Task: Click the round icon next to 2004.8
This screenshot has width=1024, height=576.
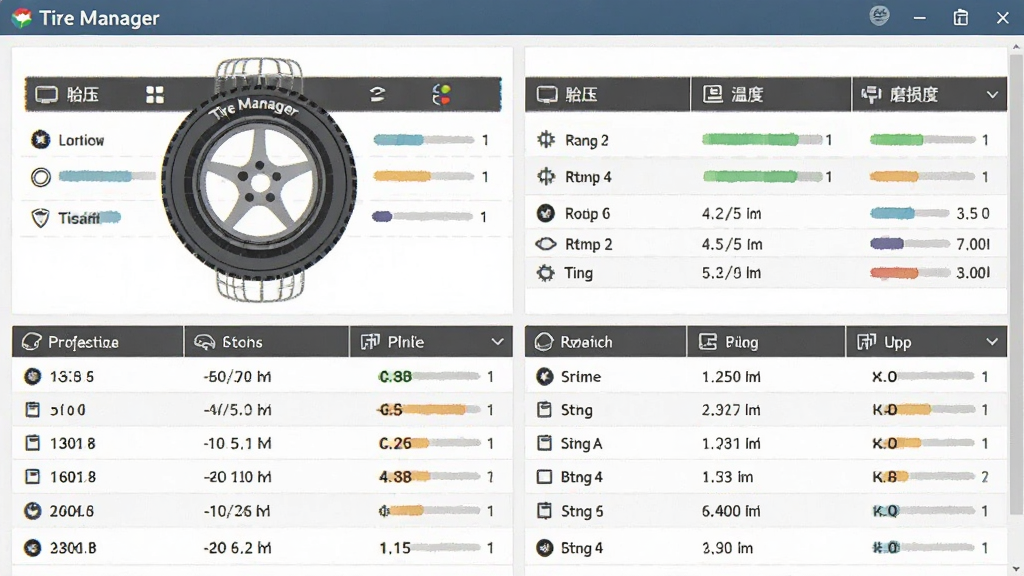Action: coord(32,511)
